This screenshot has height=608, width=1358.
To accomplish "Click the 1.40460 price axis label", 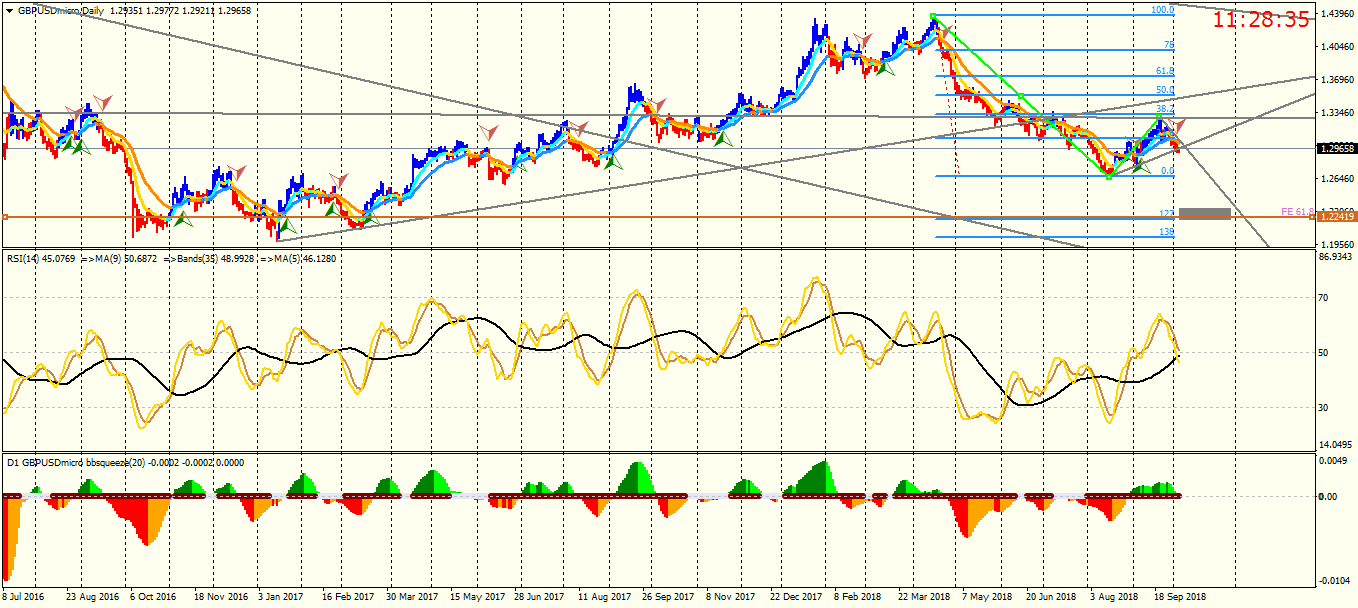I will [x=1338, y=47].
